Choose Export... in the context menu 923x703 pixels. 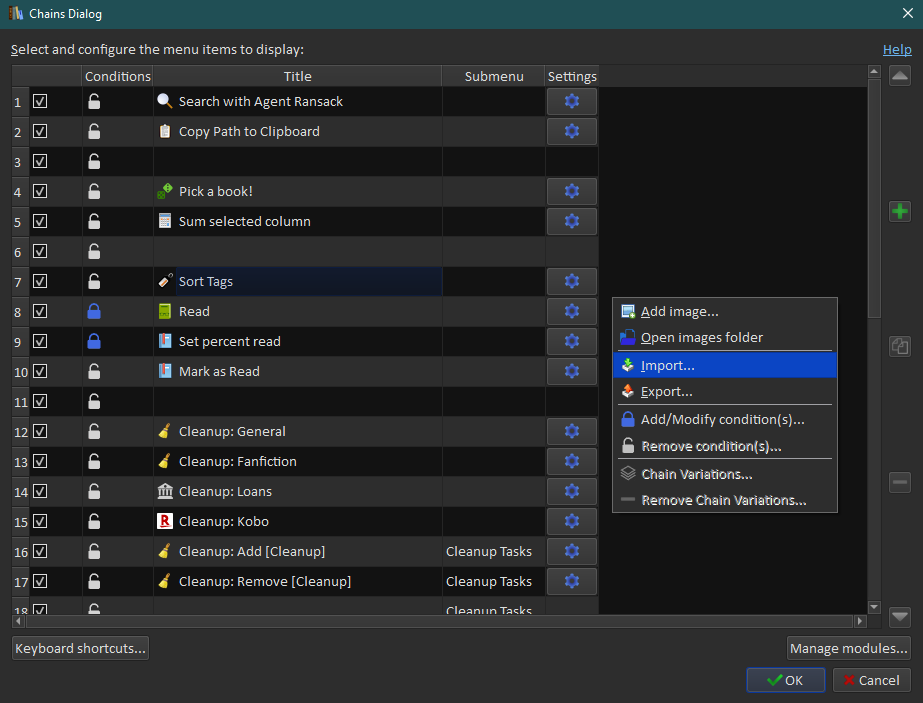(x=667, y=392)
